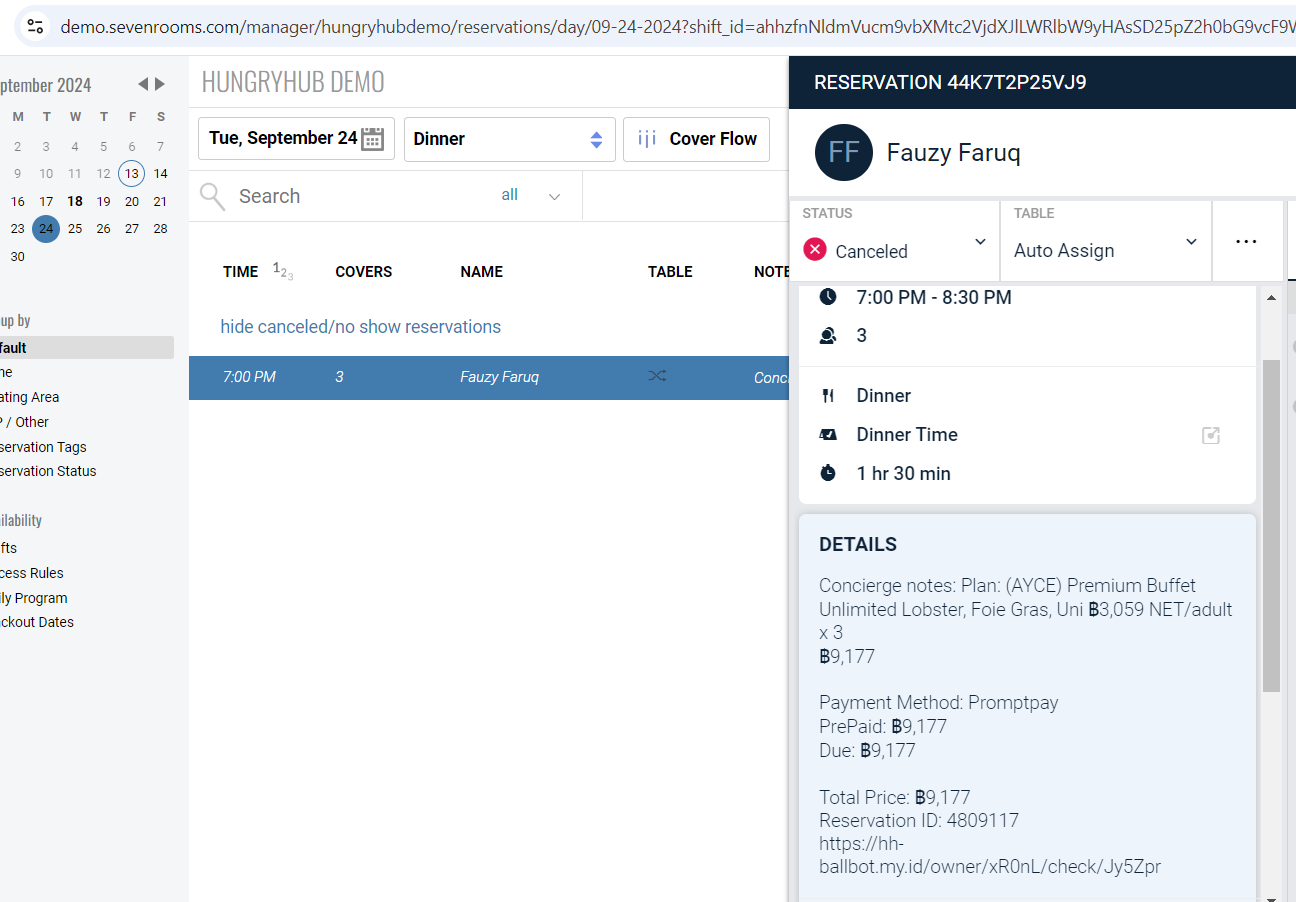1296x902 pixels.
Task: Open Blackout Dates in sidebar
Action: (37, 622)
